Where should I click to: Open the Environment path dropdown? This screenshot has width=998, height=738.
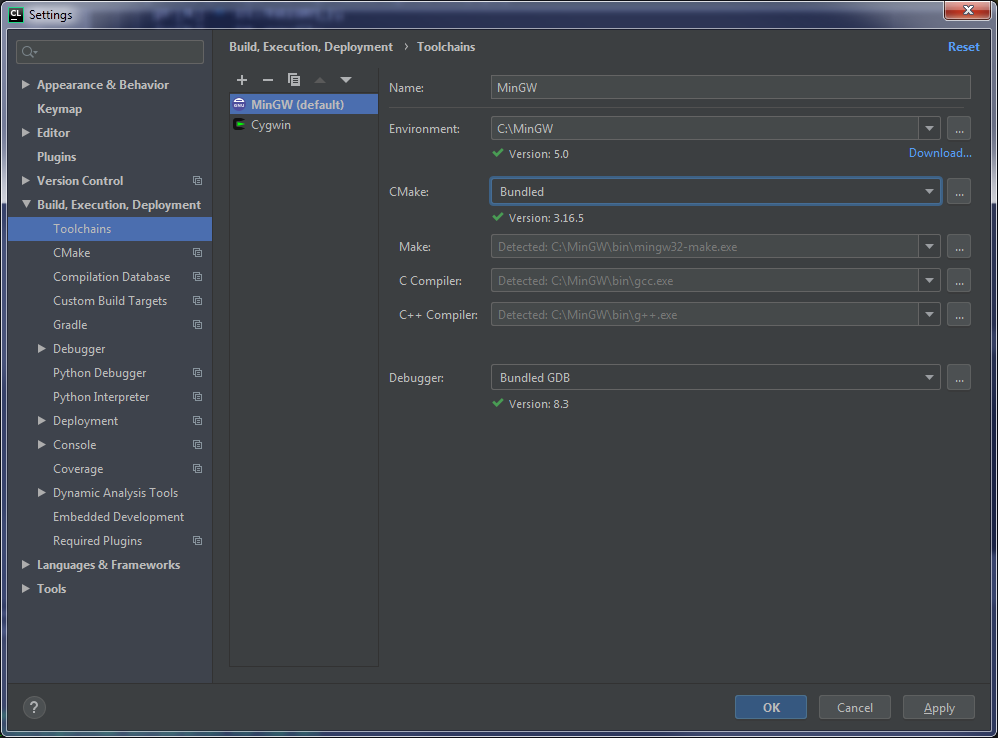[929, 129]
